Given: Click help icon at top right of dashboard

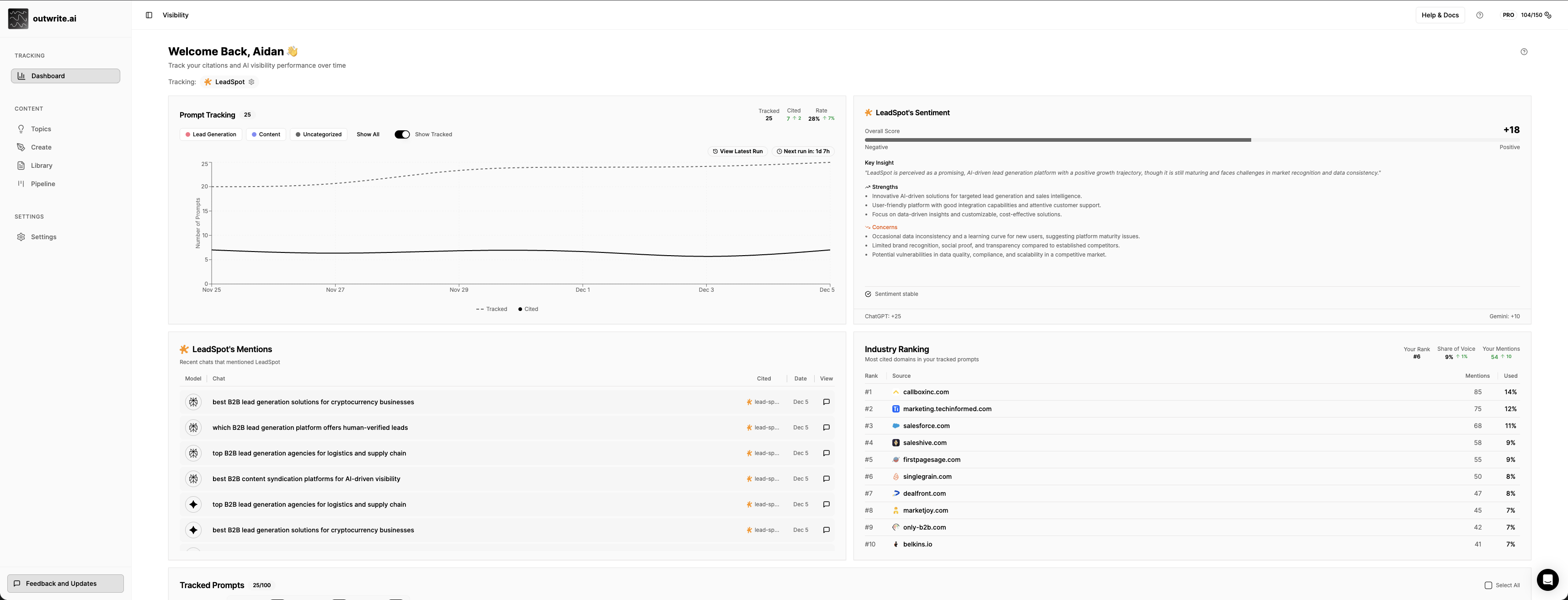Looking at the screenshot, I should pos(1524,52).
